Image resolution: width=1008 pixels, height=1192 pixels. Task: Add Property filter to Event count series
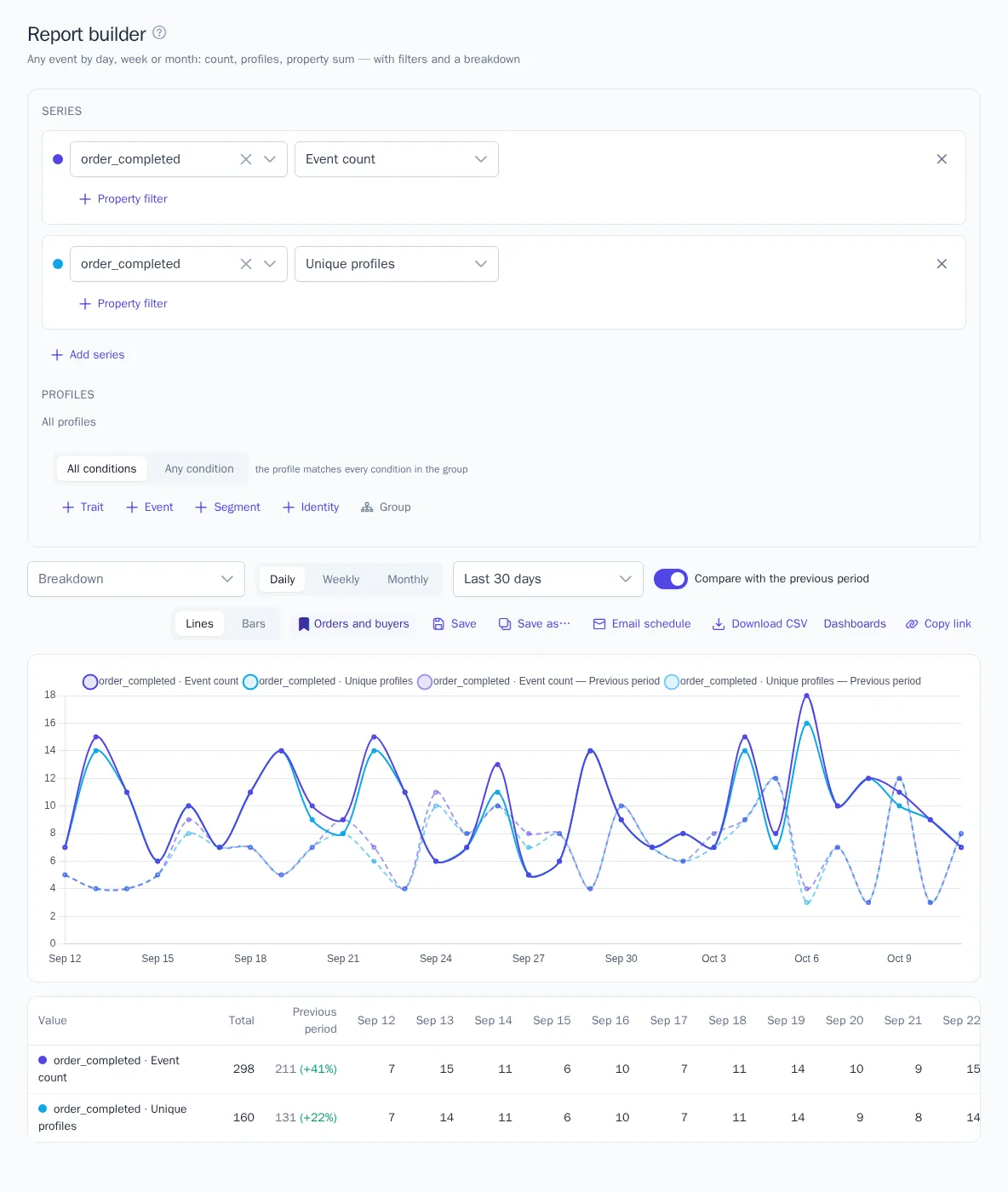pyautogui.click(x=123, y=199)
